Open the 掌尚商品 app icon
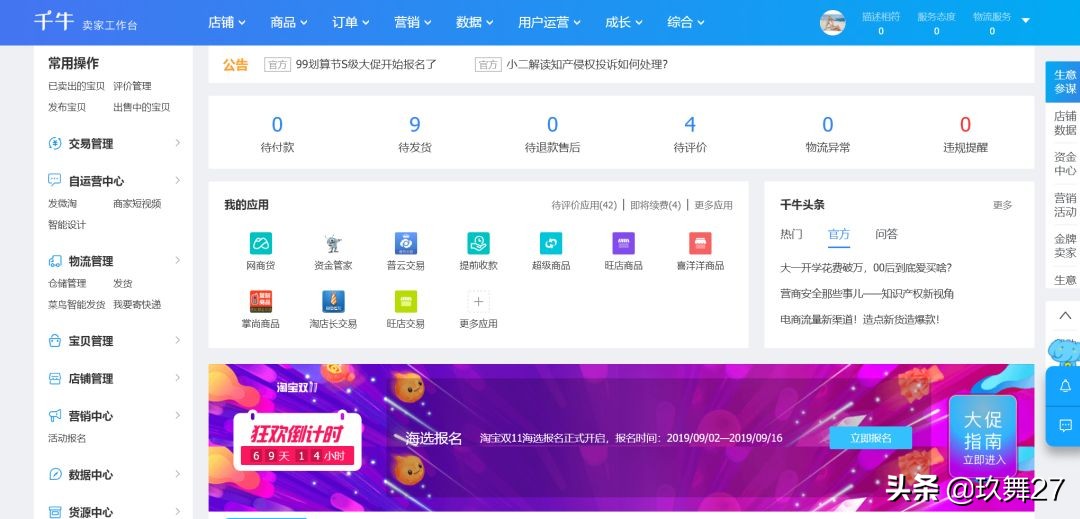 (260, 301)
